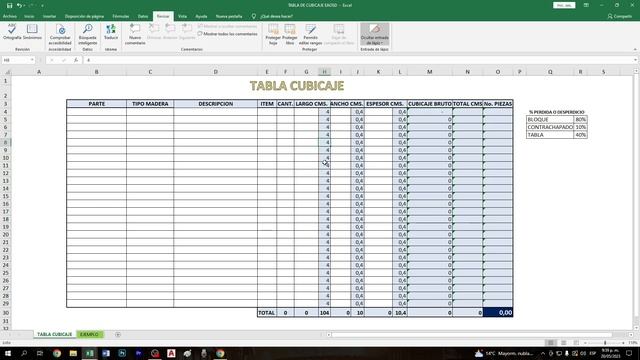
Task: Switch to the Datos tab
Action: pos(143,16)
